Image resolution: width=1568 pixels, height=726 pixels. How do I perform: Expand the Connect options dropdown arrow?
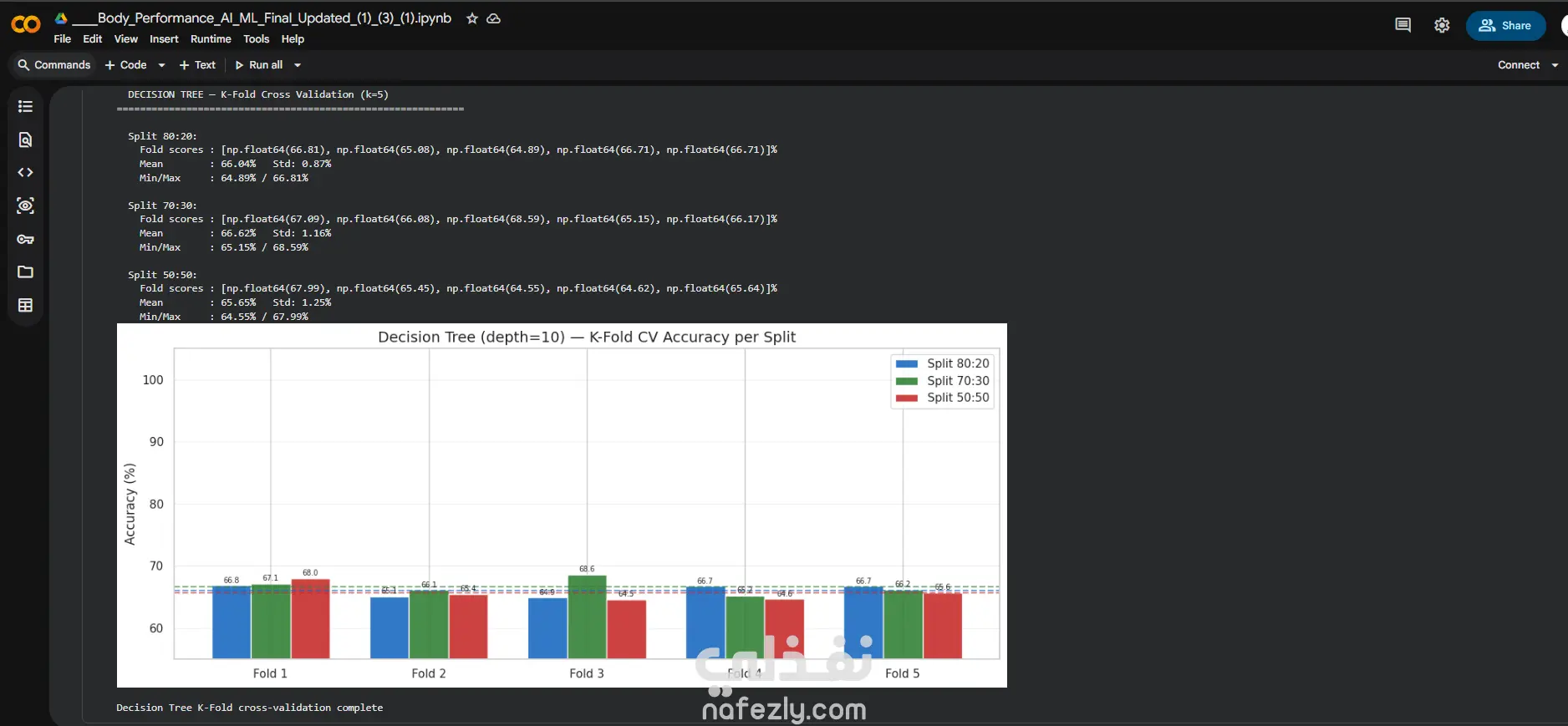(x=1555, y=65)
